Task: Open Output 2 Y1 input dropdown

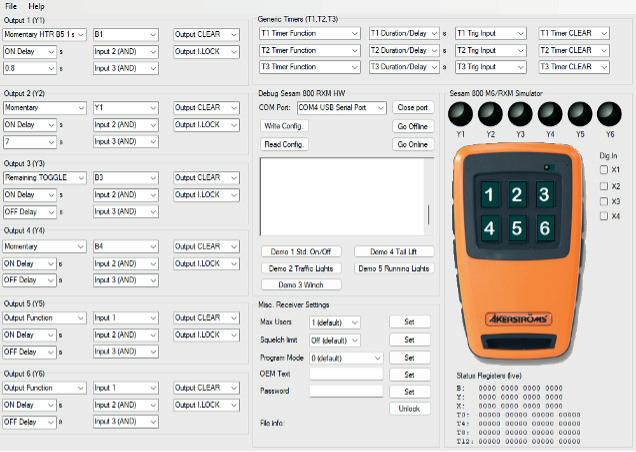Action: click(x=125, y=108)
